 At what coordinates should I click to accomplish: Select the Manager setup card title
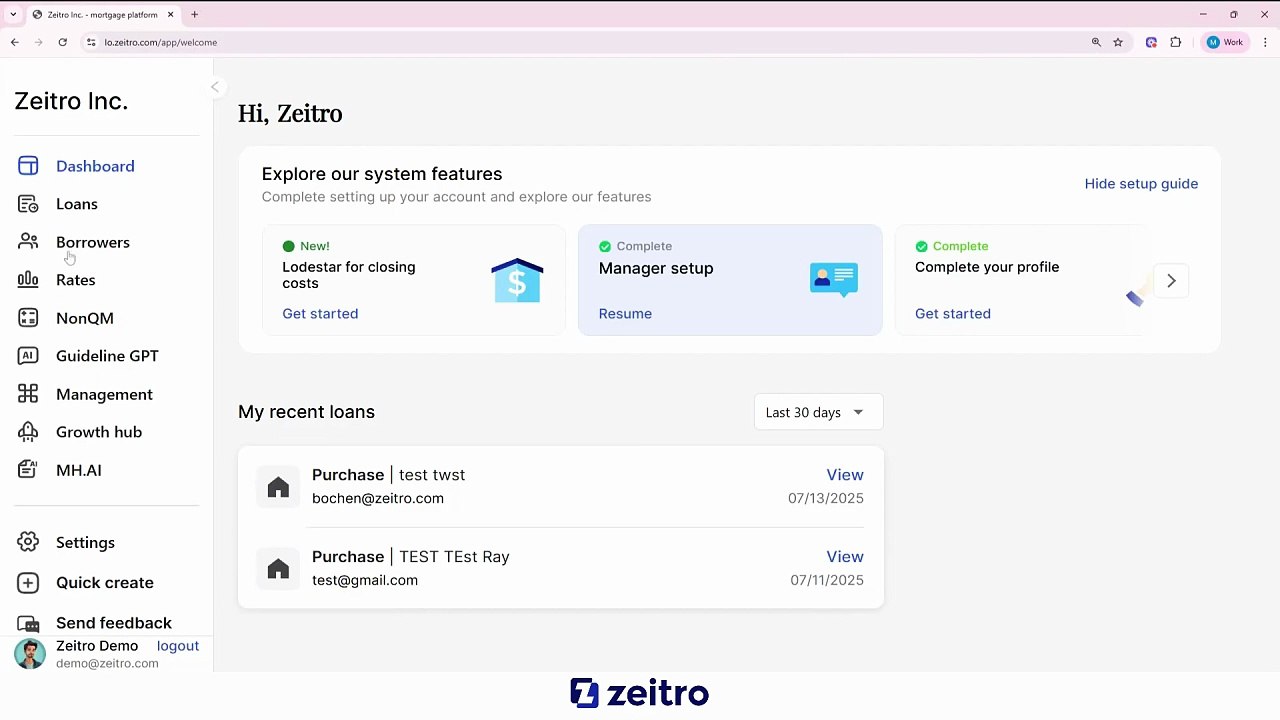click(x=656, y=268)
